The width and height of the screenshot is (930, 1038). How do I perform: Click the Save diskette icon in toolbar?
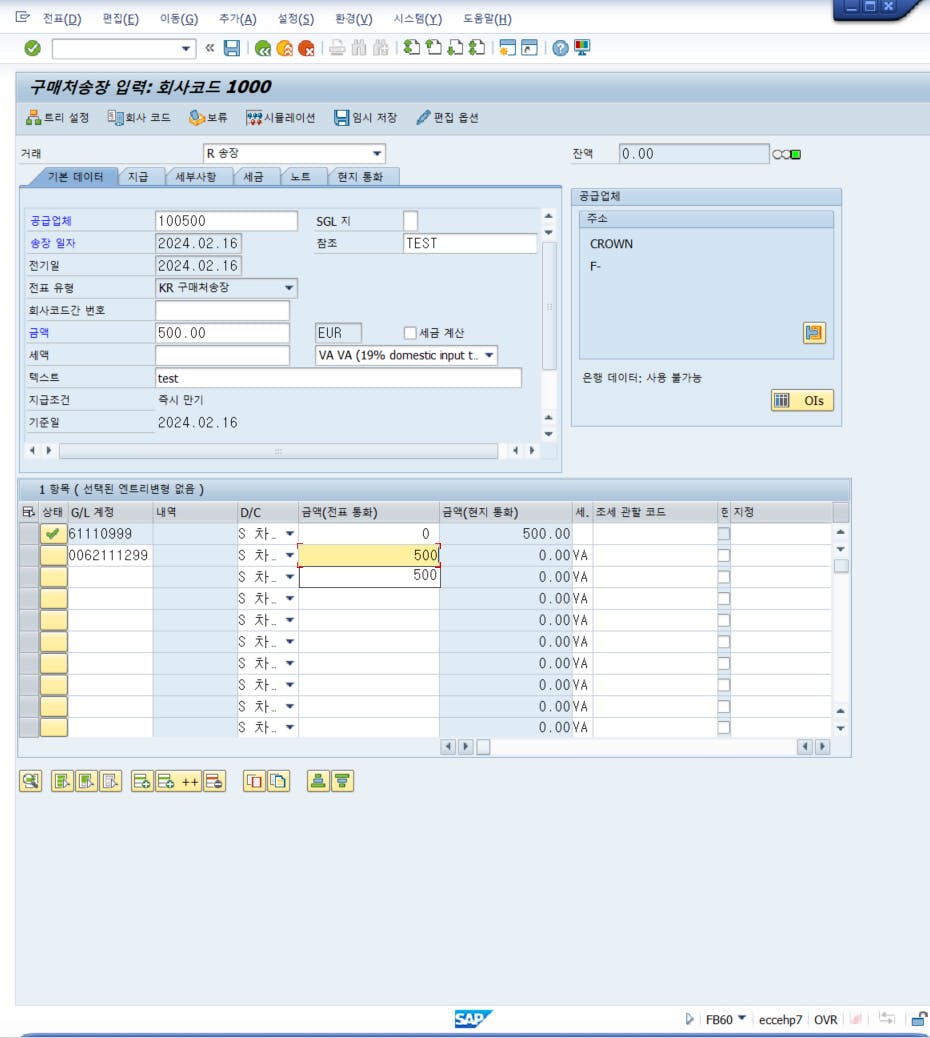pos(232,48)
